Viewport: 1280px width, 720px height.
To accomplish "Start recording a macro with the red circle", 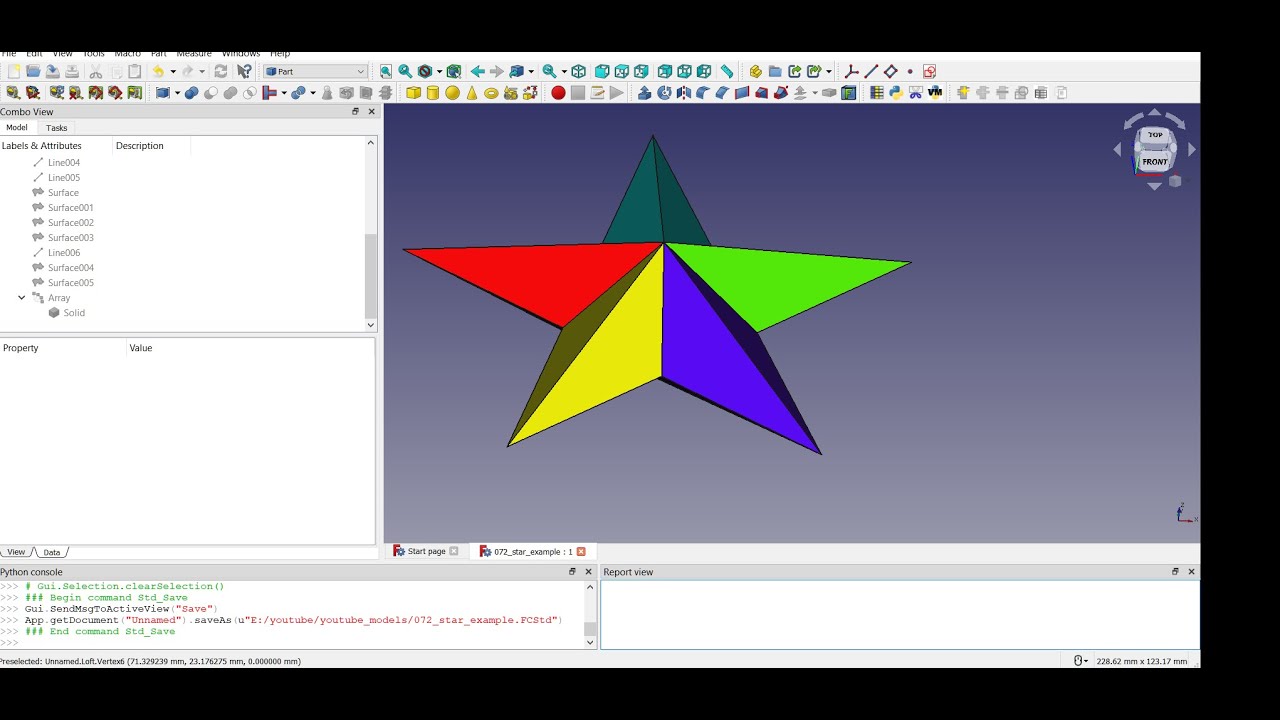I will (558, 93).
